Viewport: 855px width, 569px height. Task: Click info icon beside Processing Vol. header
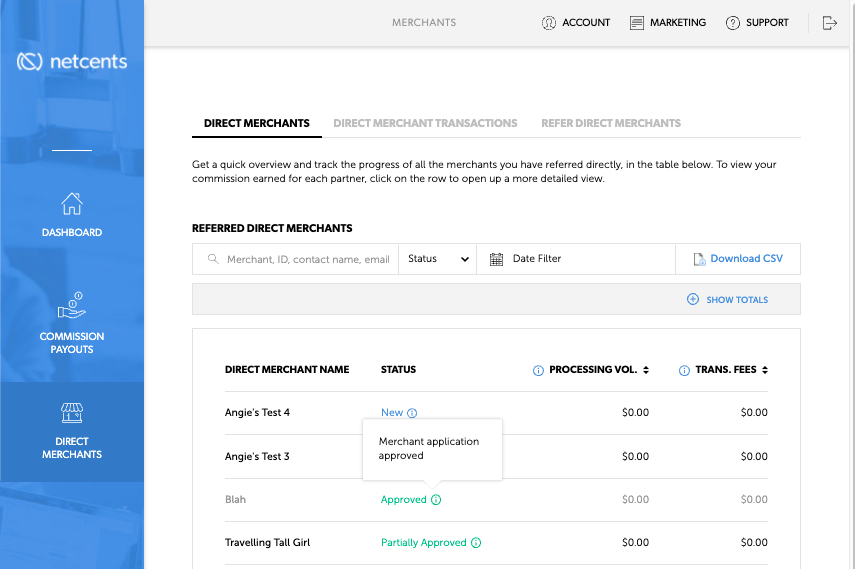coord(538,370)
